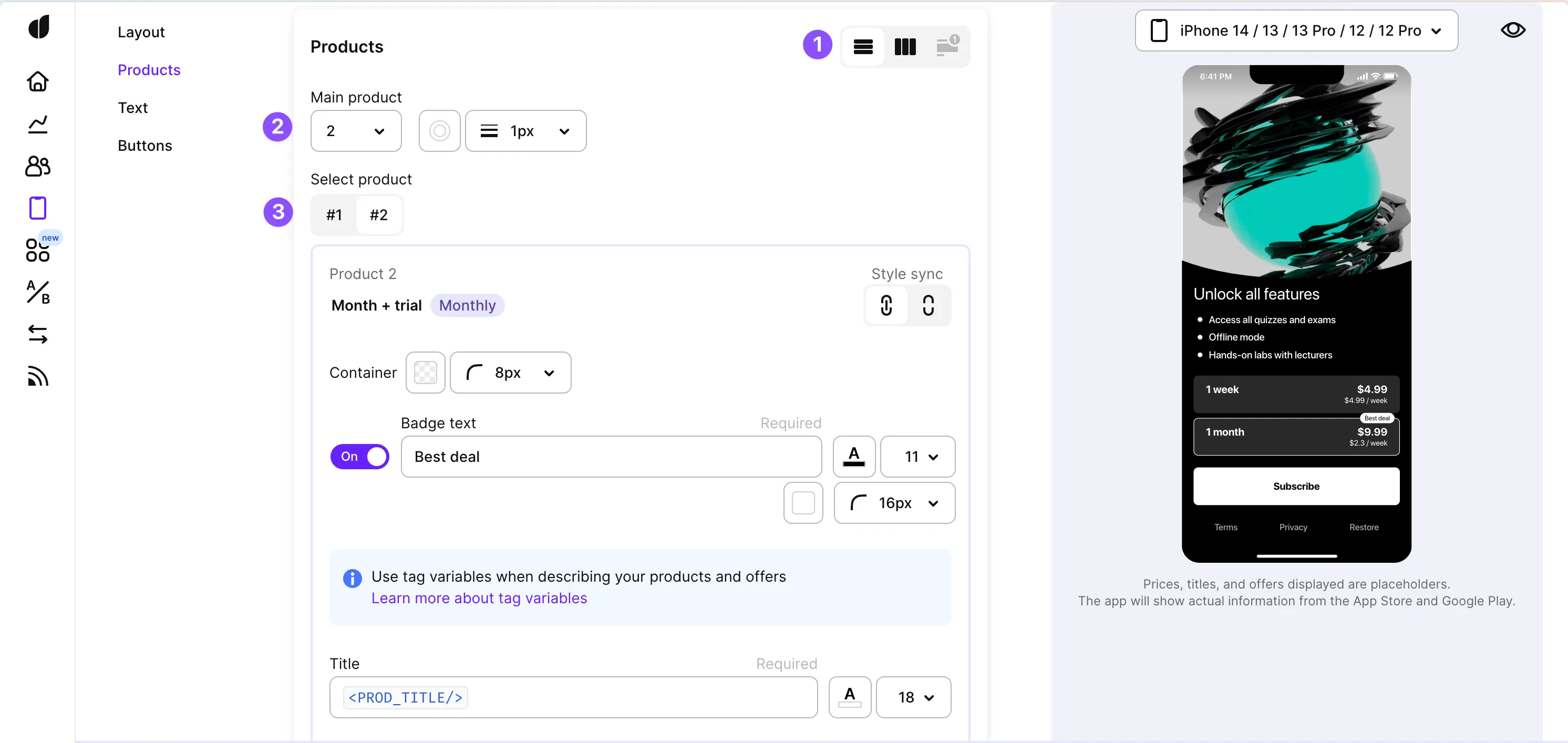The width and height of the screenshot is (1568, 743).
Task: Go to the Buttons section
Action: point(145,146)
